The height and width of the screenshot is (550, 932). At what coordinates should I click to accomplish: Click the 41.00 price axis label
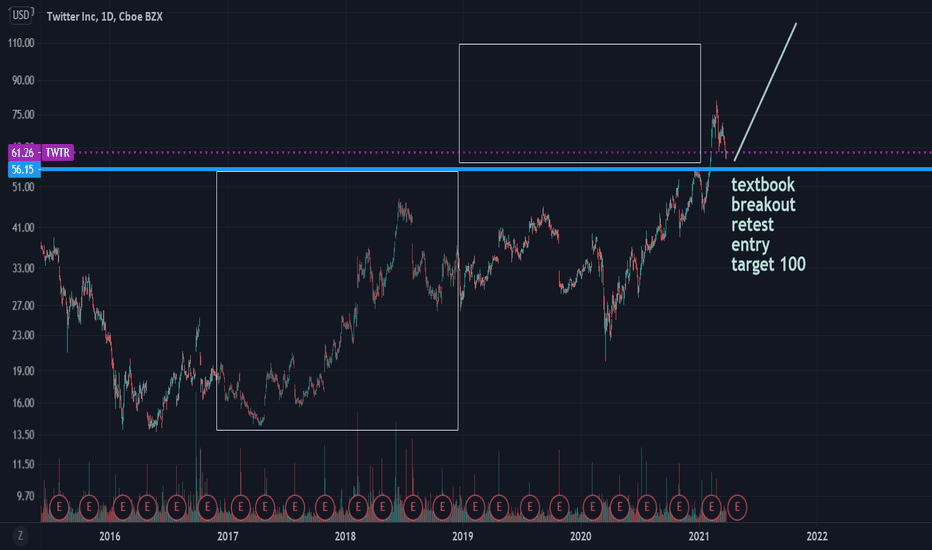point(23,228)
